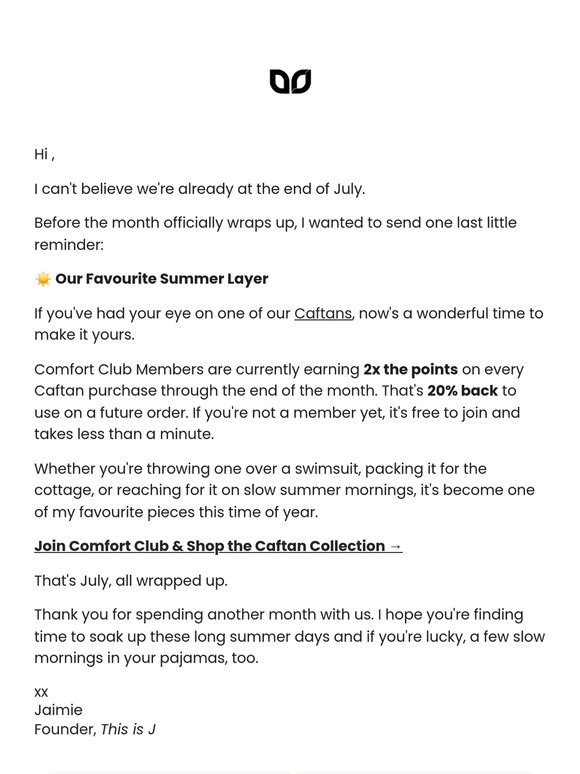Click the Hi greeting line

pos(44,155)
